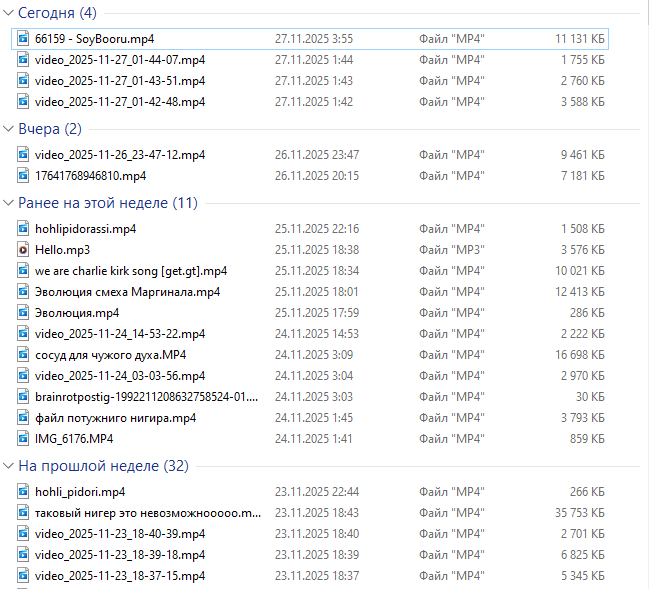Select file name video_2025-11-23_18-37-15.mp4

[120, 575]
